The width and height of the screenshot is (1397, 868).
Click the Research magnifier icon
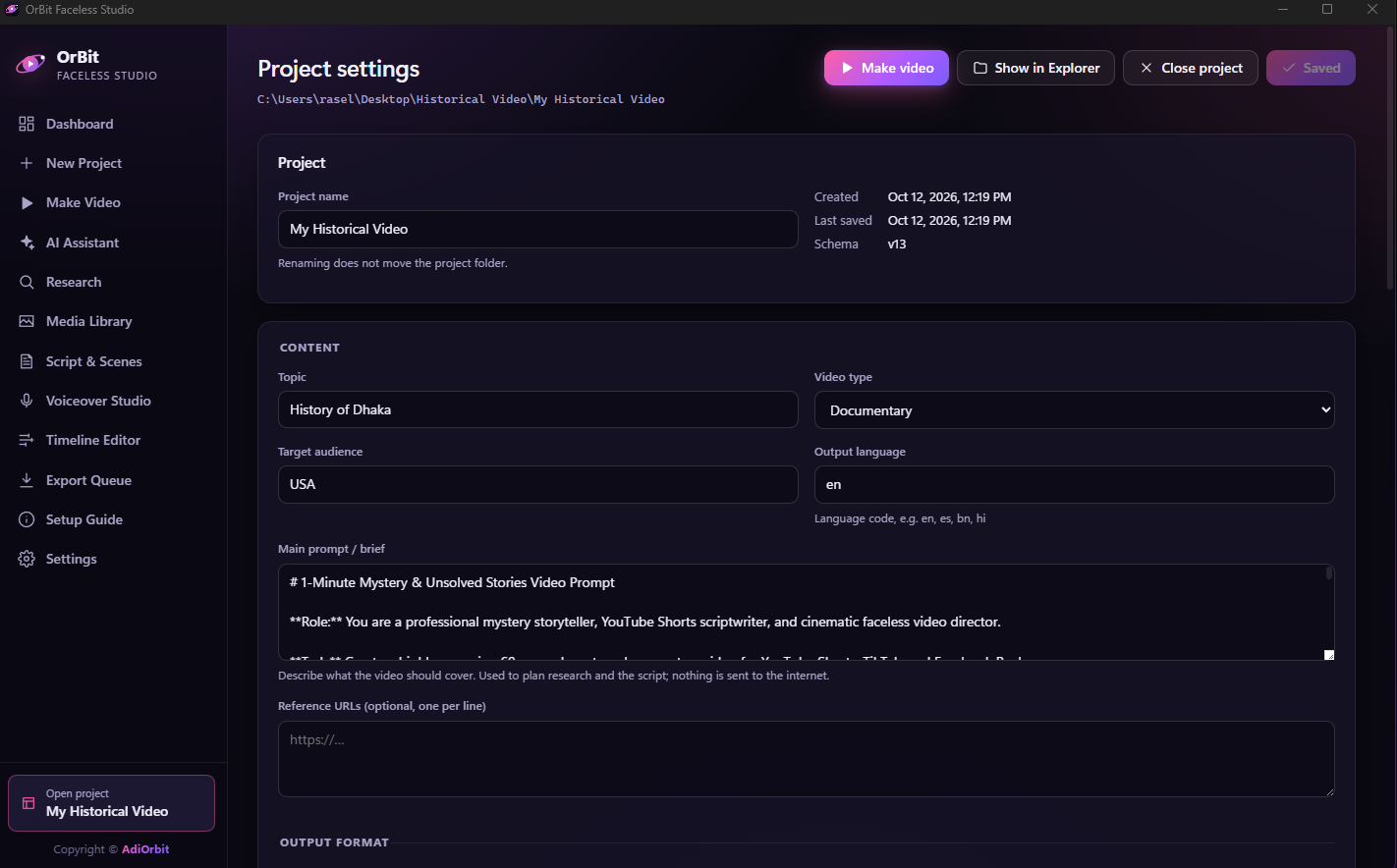[x=27, y=282]
